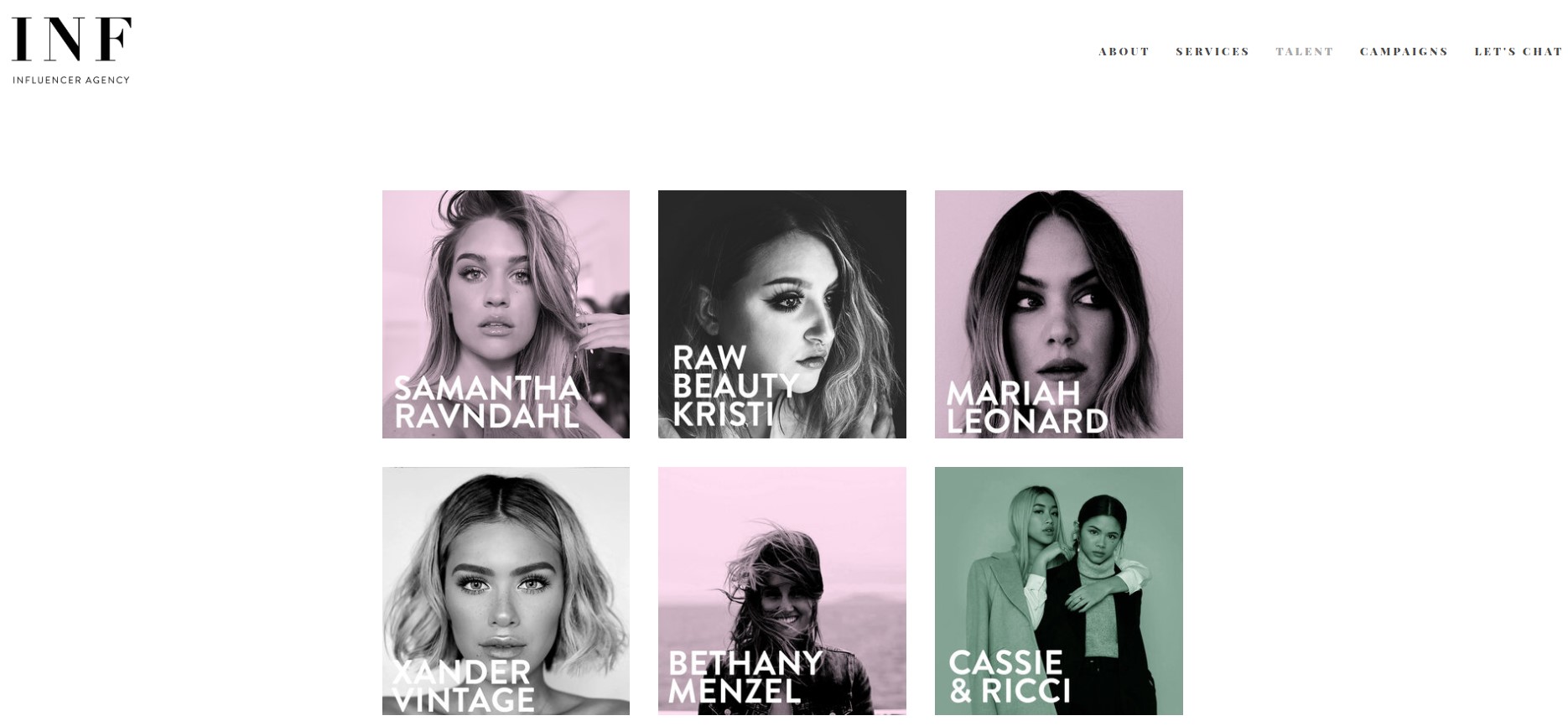Click the Xander Vintage name text
Screen dimensions: 1568x726
463,686
